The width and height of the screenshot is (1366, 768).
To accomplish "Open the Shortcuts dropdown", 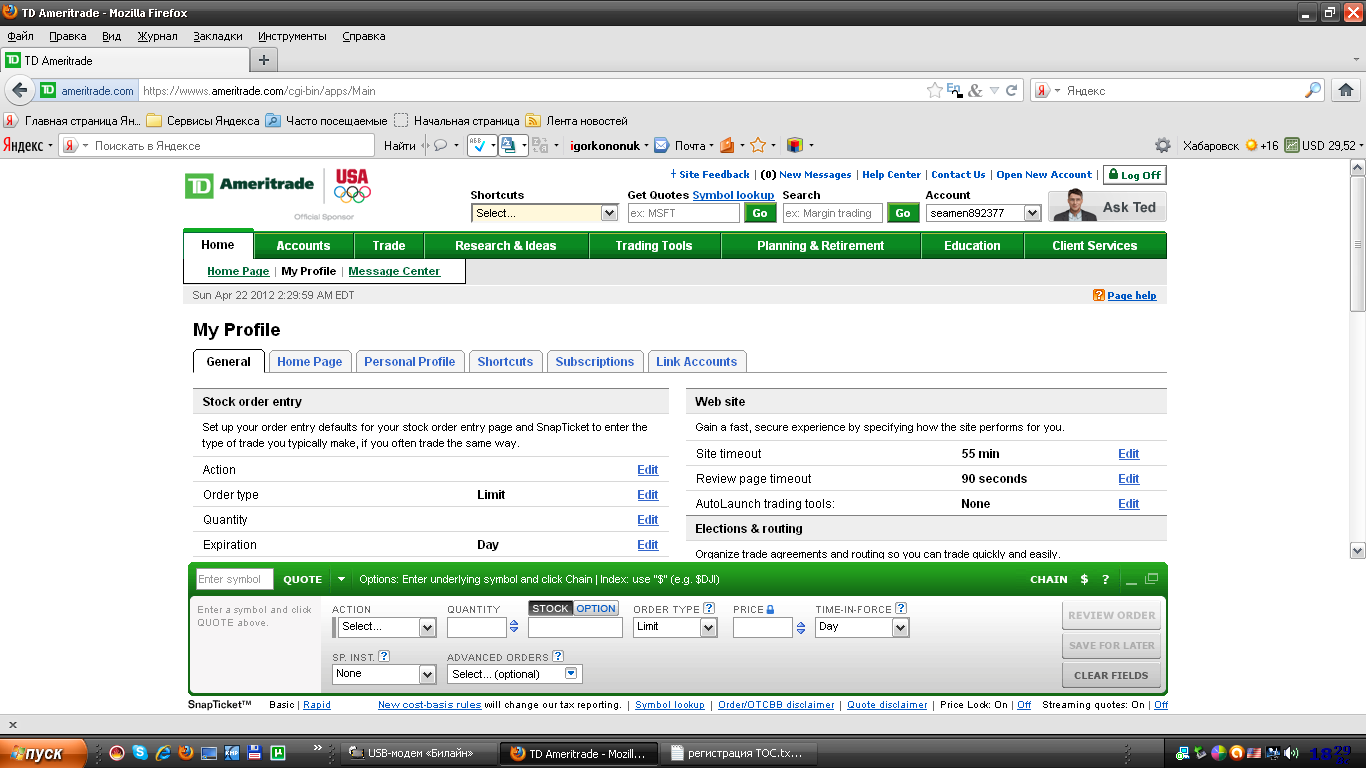I will pos(545,213).
